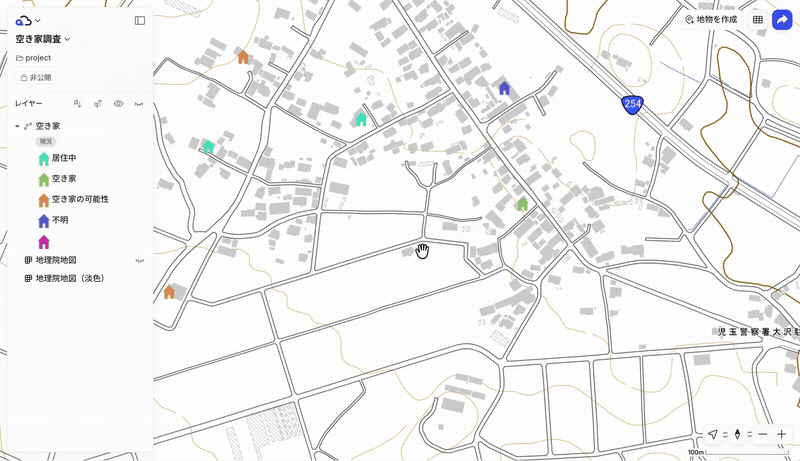The image size is (800, 461).
Task: Show all layers with the open-eye icon
Action: tap(118, 104)
